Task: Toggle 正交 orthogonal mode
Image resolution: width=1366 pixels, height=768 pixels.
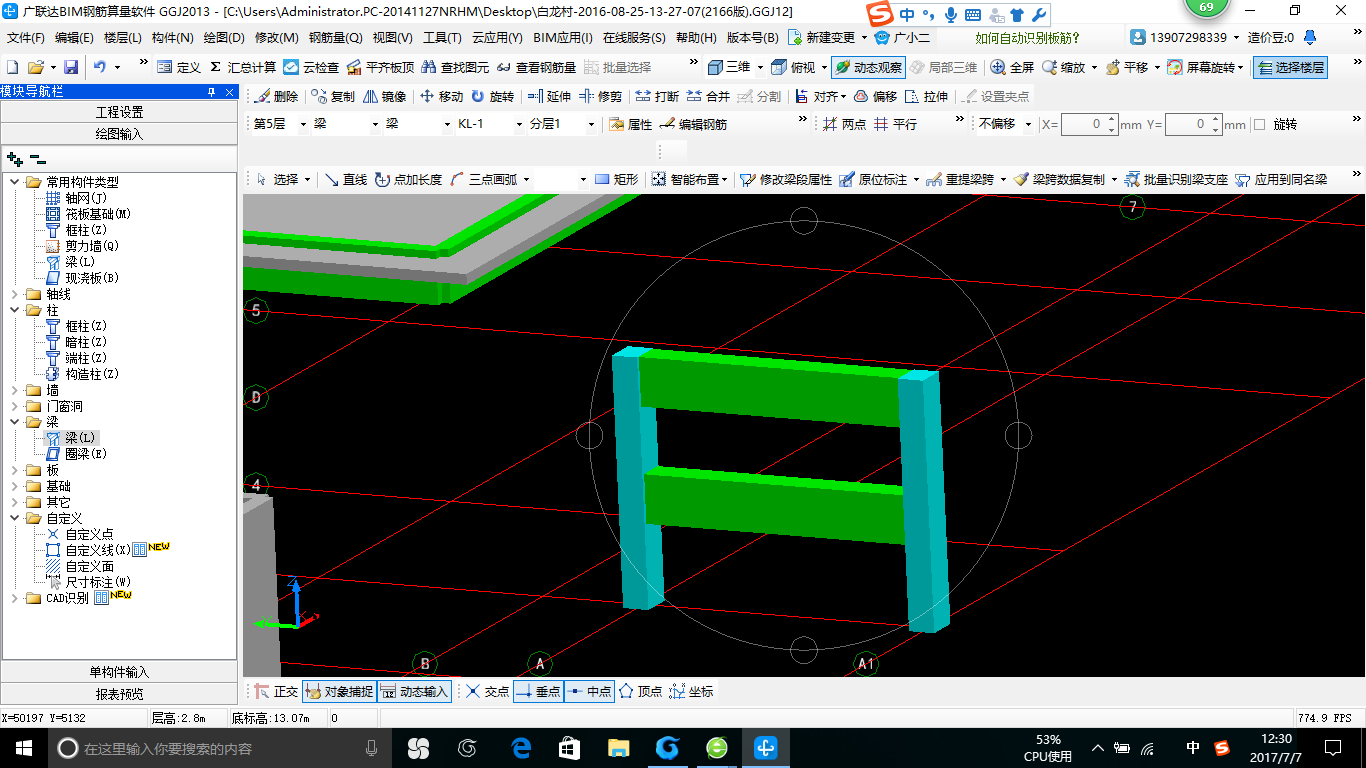Action: pyautogui.click(x=276, y=692)
